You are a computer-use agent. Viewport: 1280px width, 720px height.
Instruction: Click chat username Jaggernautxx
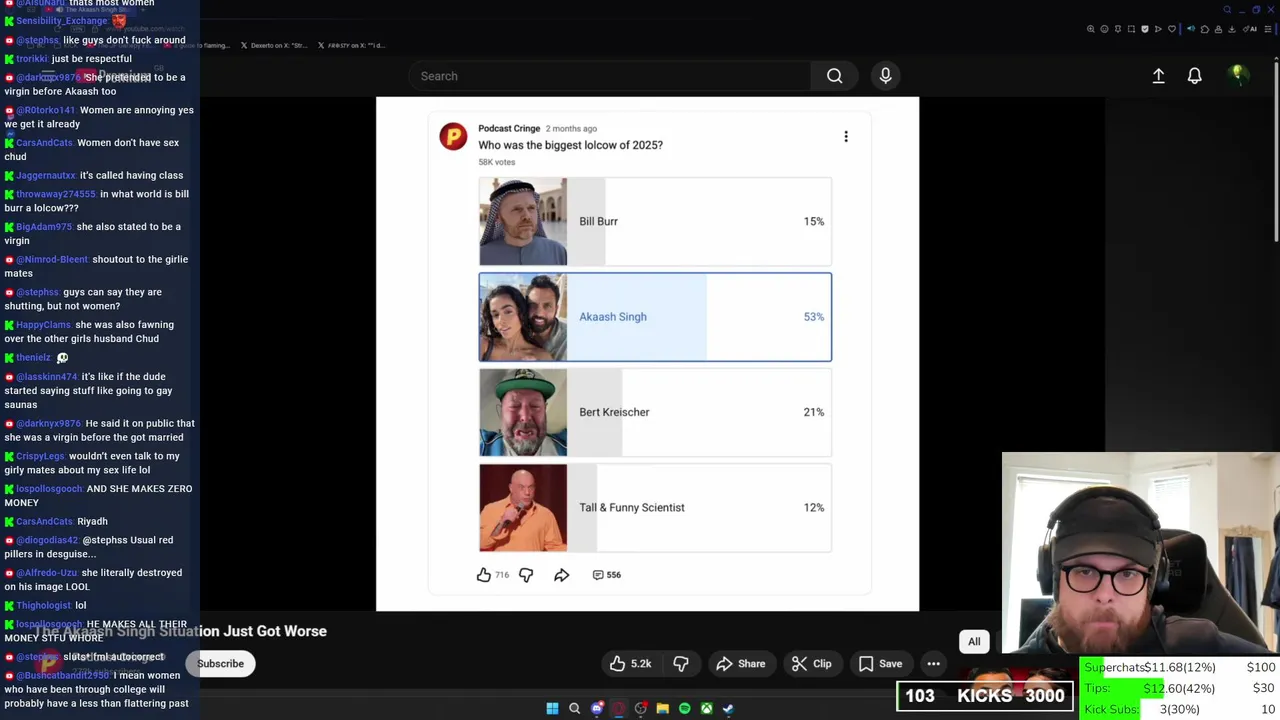(46, 175)
